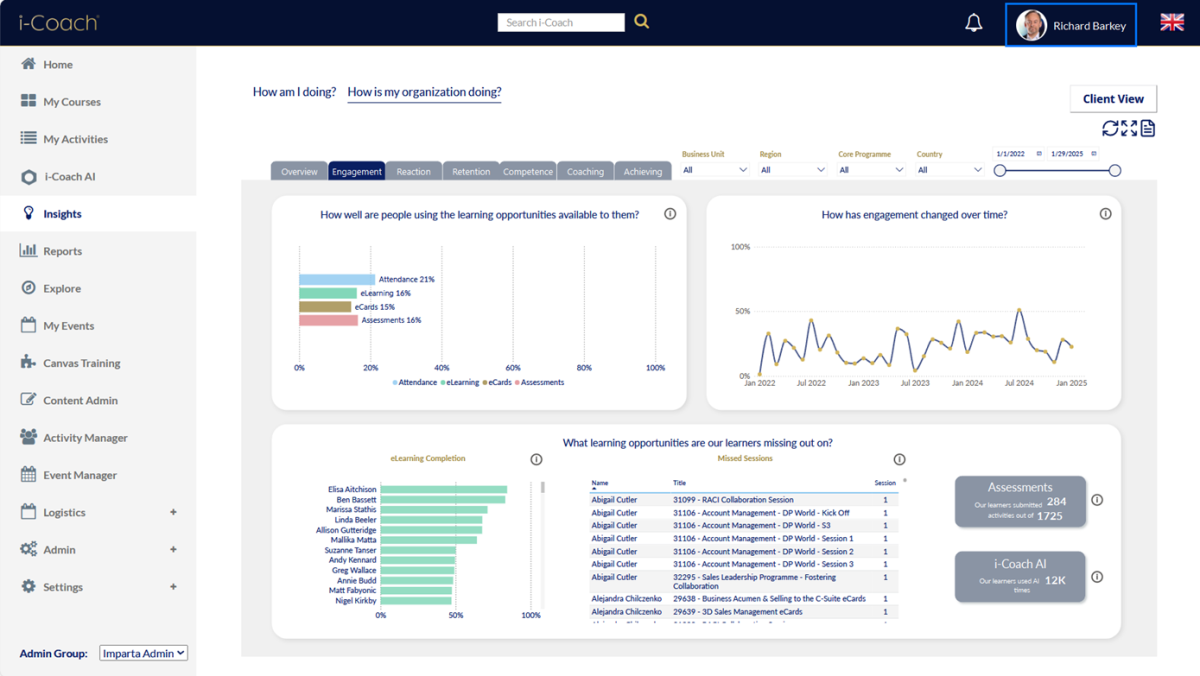Show info for the Assessments card

click(x=1097, y=500)
